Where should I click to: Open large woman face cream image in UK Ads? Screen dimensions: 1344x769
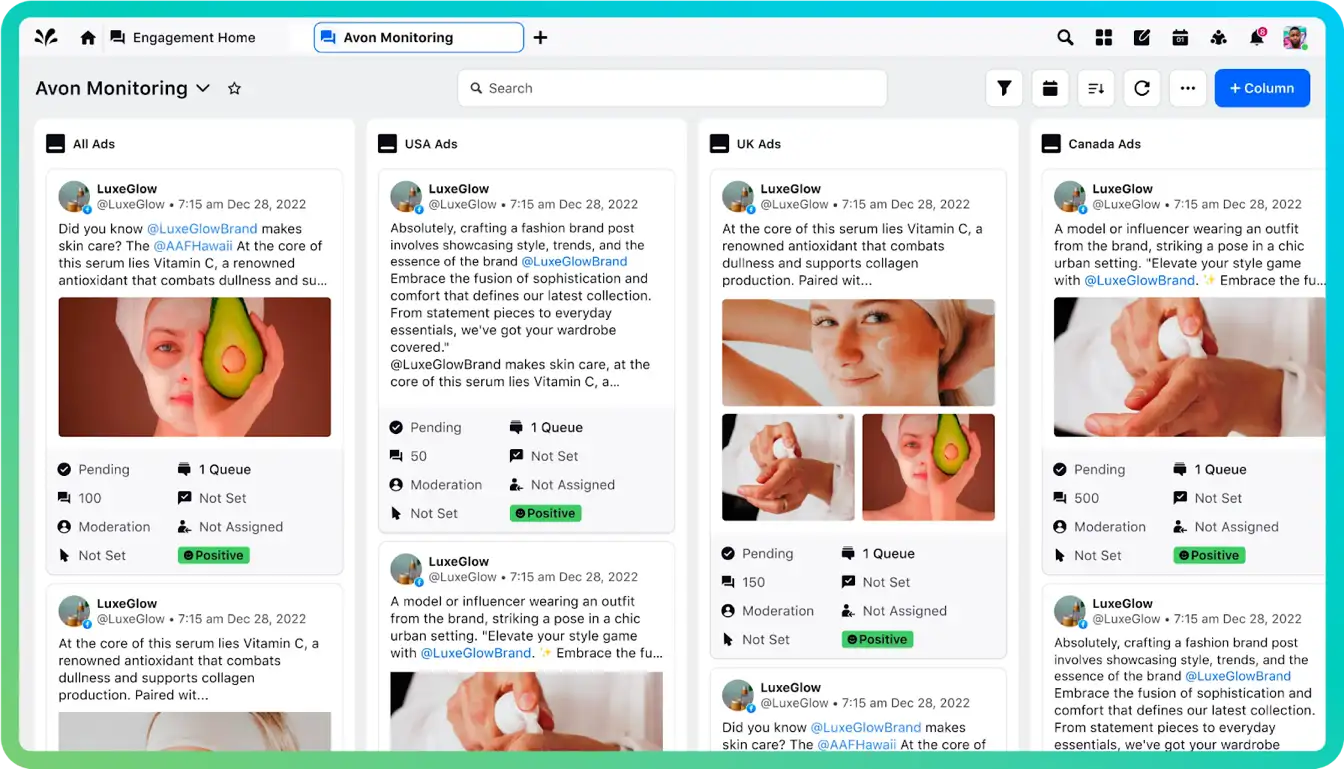point(858,352)
